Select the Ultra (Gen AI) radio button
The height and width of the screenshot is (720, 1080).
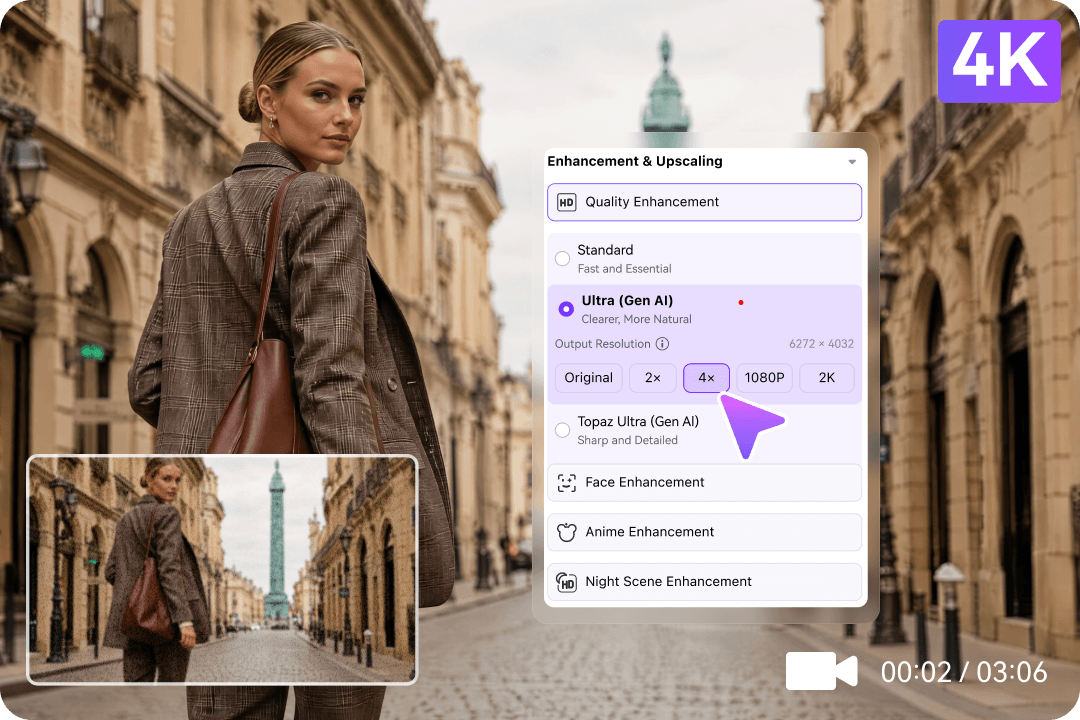pos(566,309)
